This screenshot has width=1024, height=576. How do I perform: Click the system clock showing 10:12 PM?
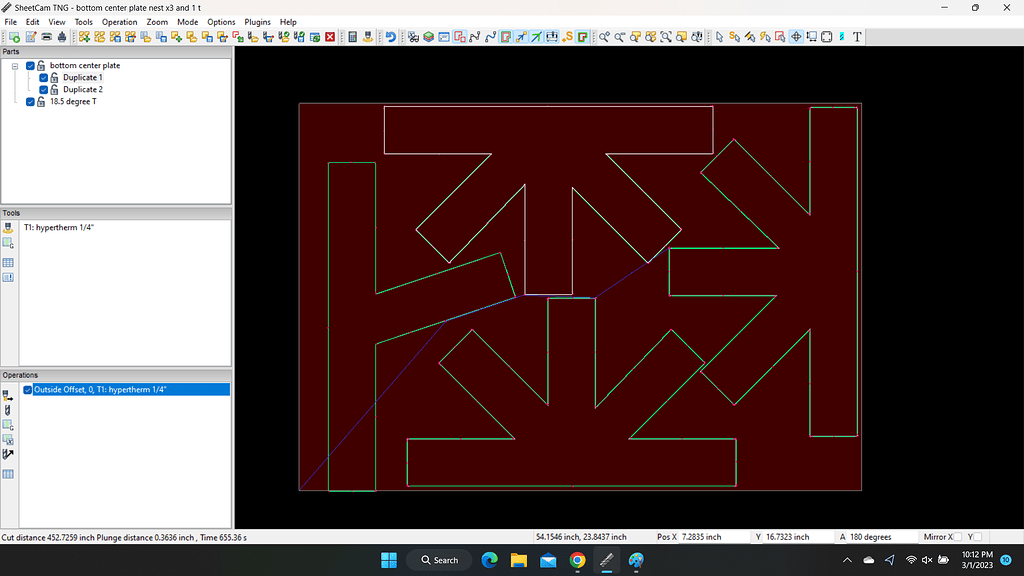pos(977,555)
